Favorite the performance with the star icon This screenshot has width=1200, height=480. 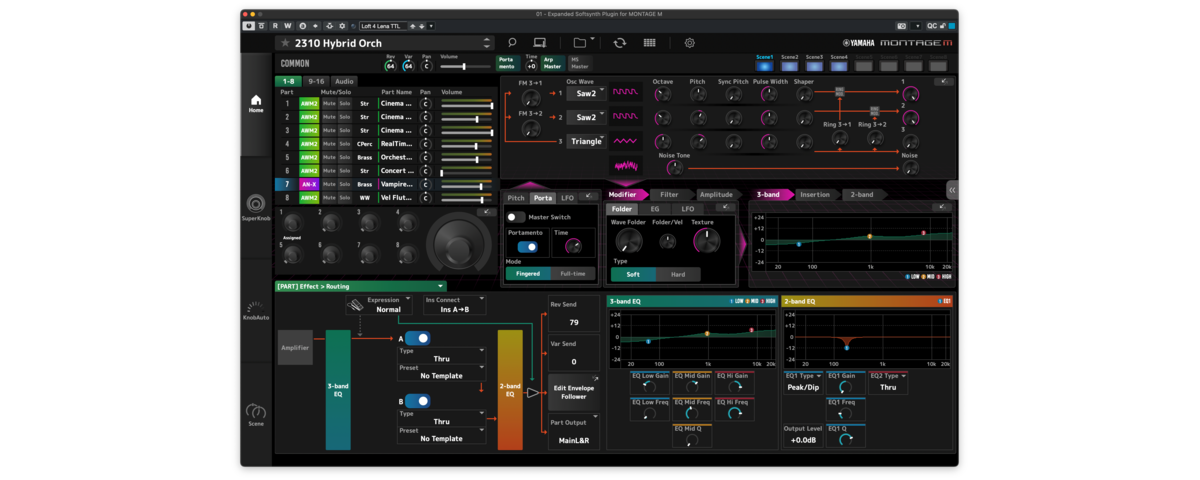click(285, 43)
